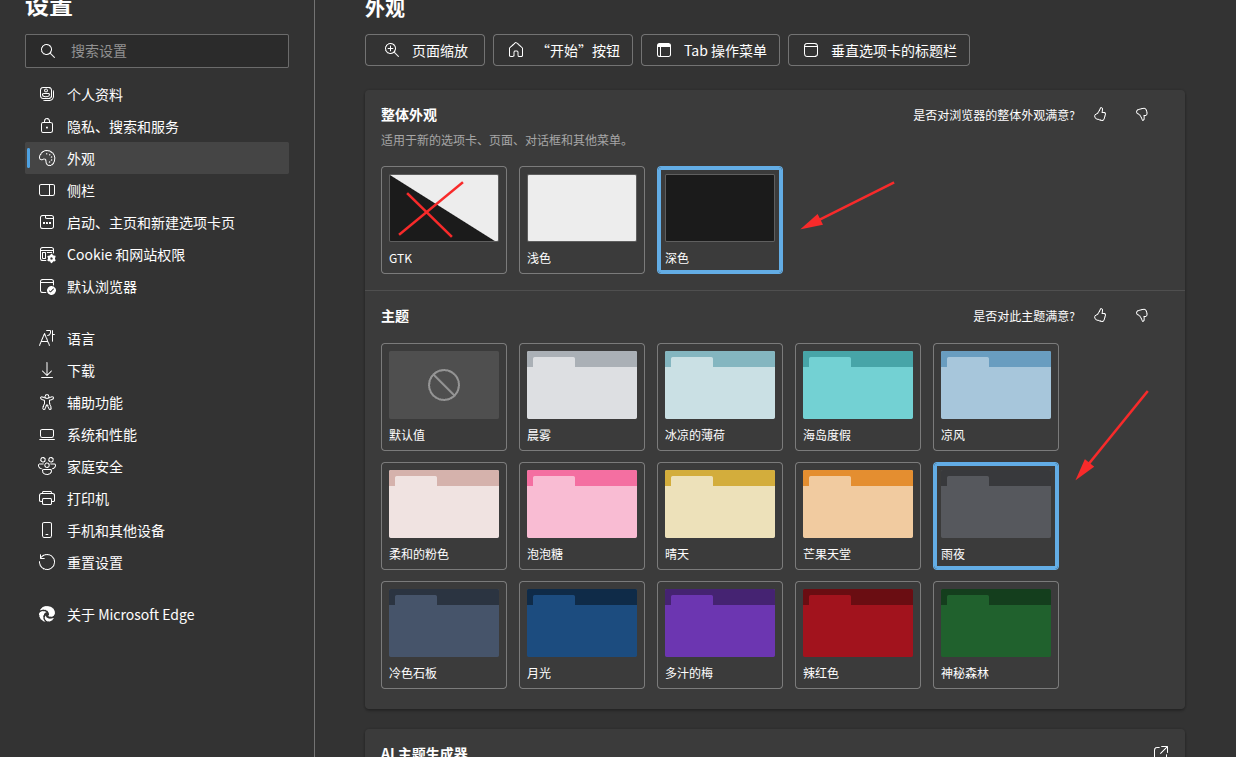Go to 启动、主页和新建选项卡页 settings

(157, 223)
